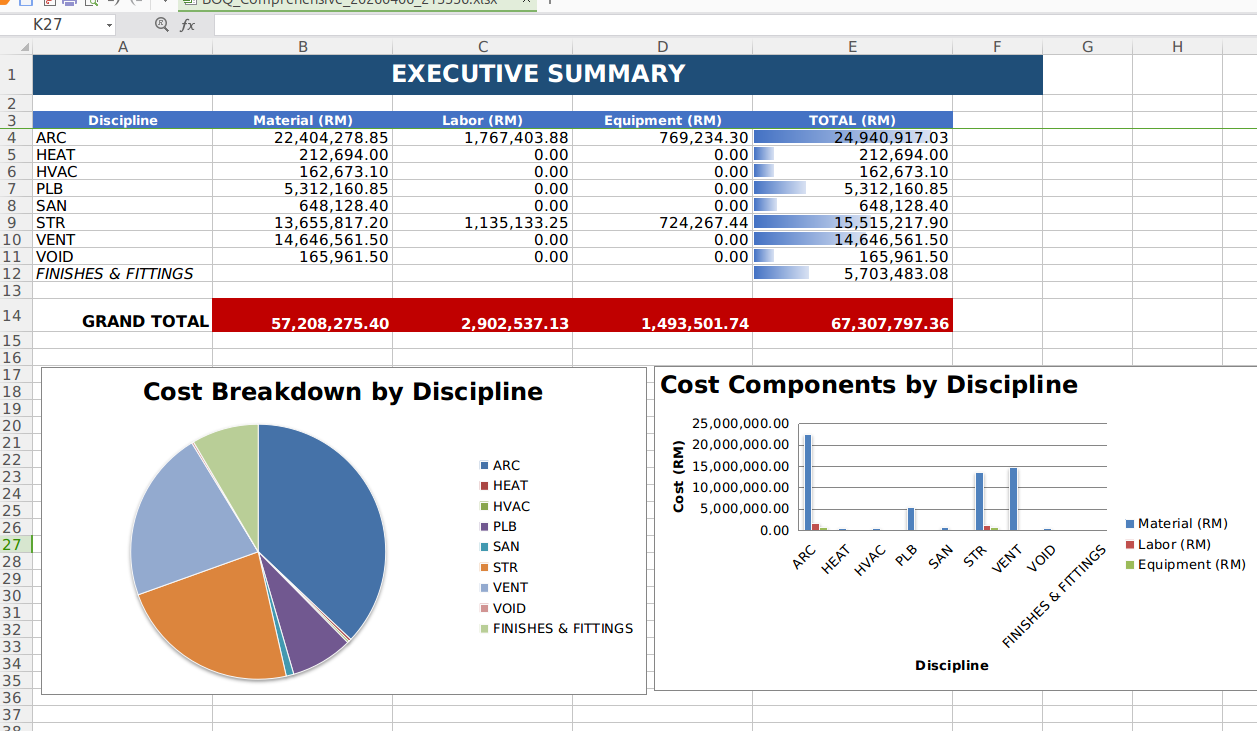This screenshot has height=731, width=1257.
Task: Close the BOQ_Comprehensive file tab
Action: pos(521,3)
